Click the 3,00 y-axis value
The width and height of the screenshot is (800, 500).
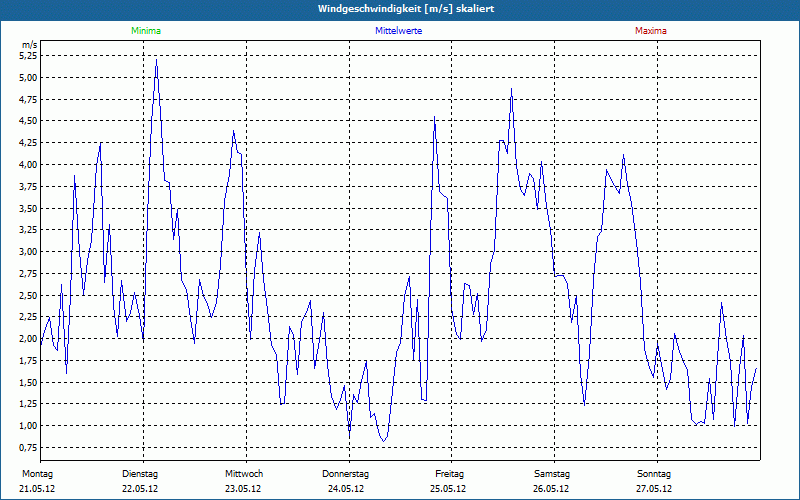pyautogui.click(x=28, y=252)
